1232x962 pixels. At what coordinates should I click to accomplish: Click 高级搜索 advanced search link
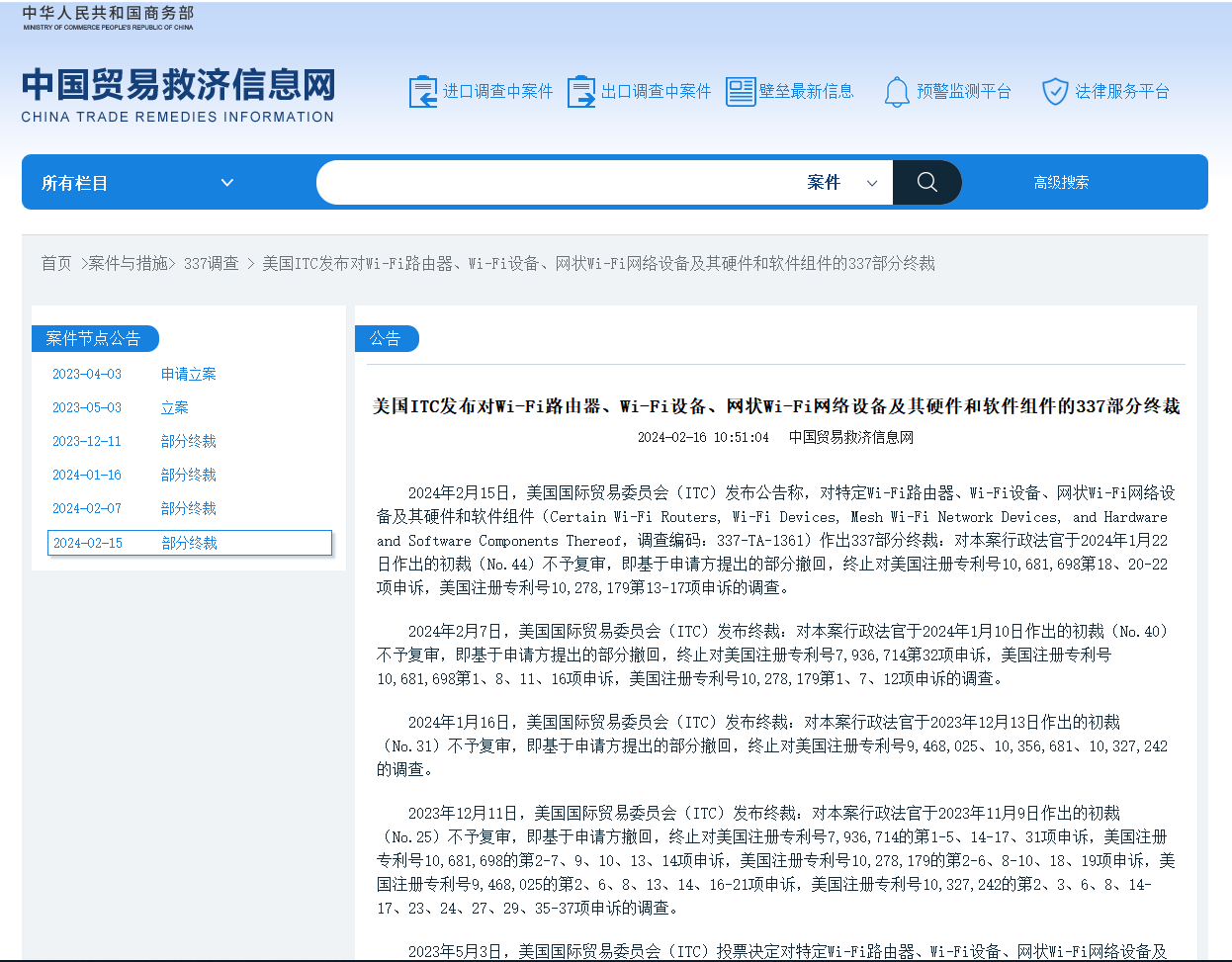pyautogui.click(x=1061, y=183)
